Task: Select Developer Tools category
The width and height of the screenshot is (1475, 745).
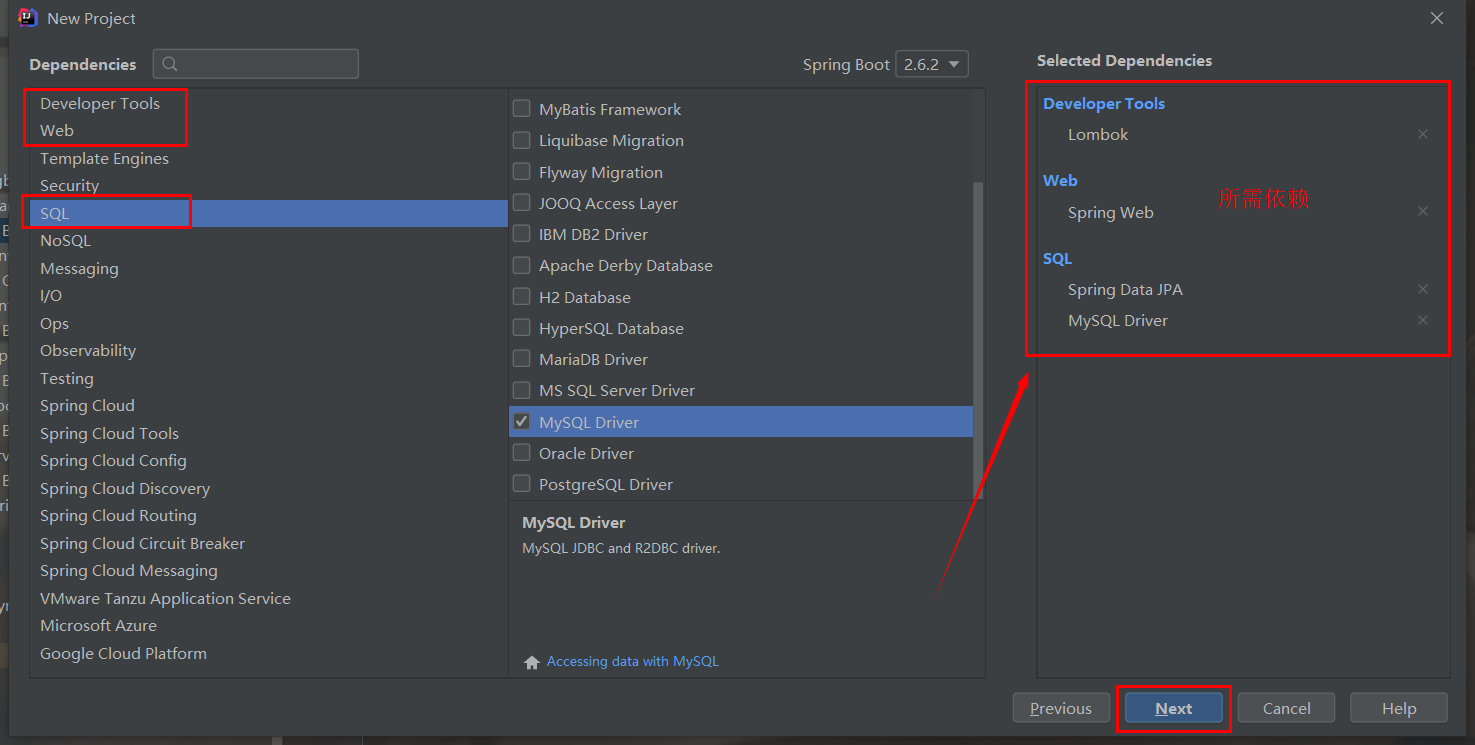Action: coord(269,103)
